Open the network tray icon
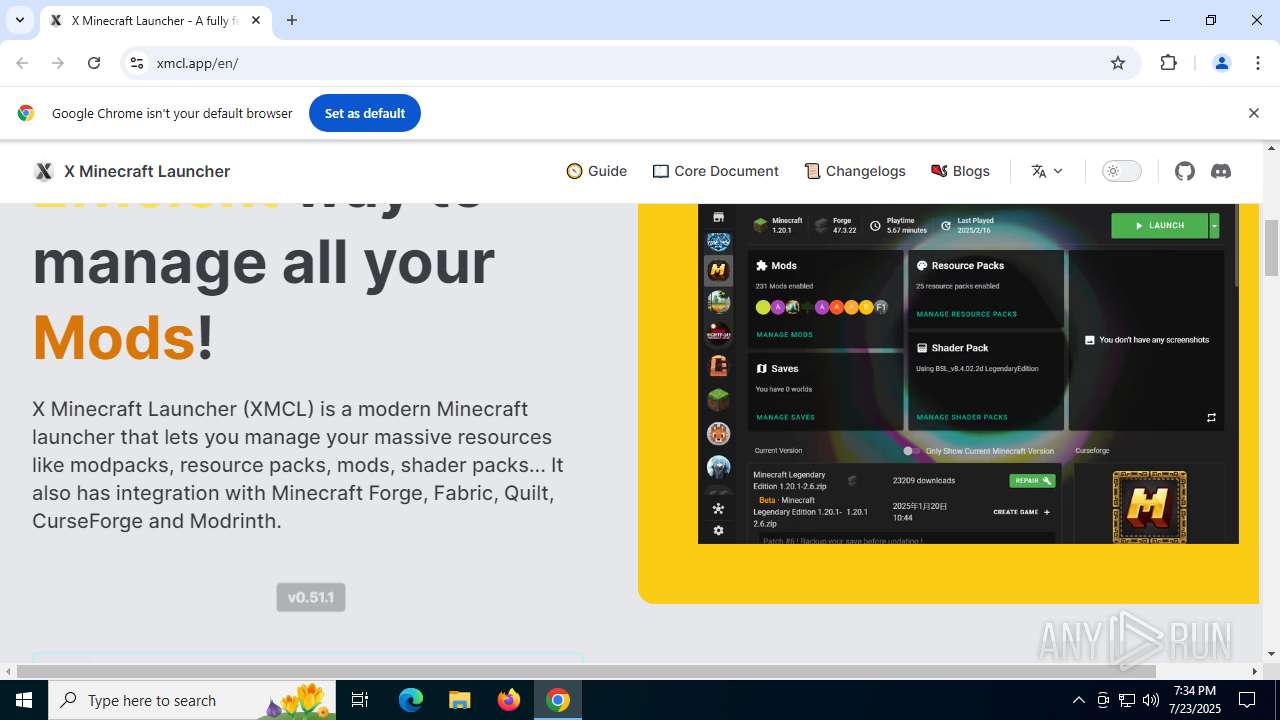1280x720 pixels. click(1127, 700)
